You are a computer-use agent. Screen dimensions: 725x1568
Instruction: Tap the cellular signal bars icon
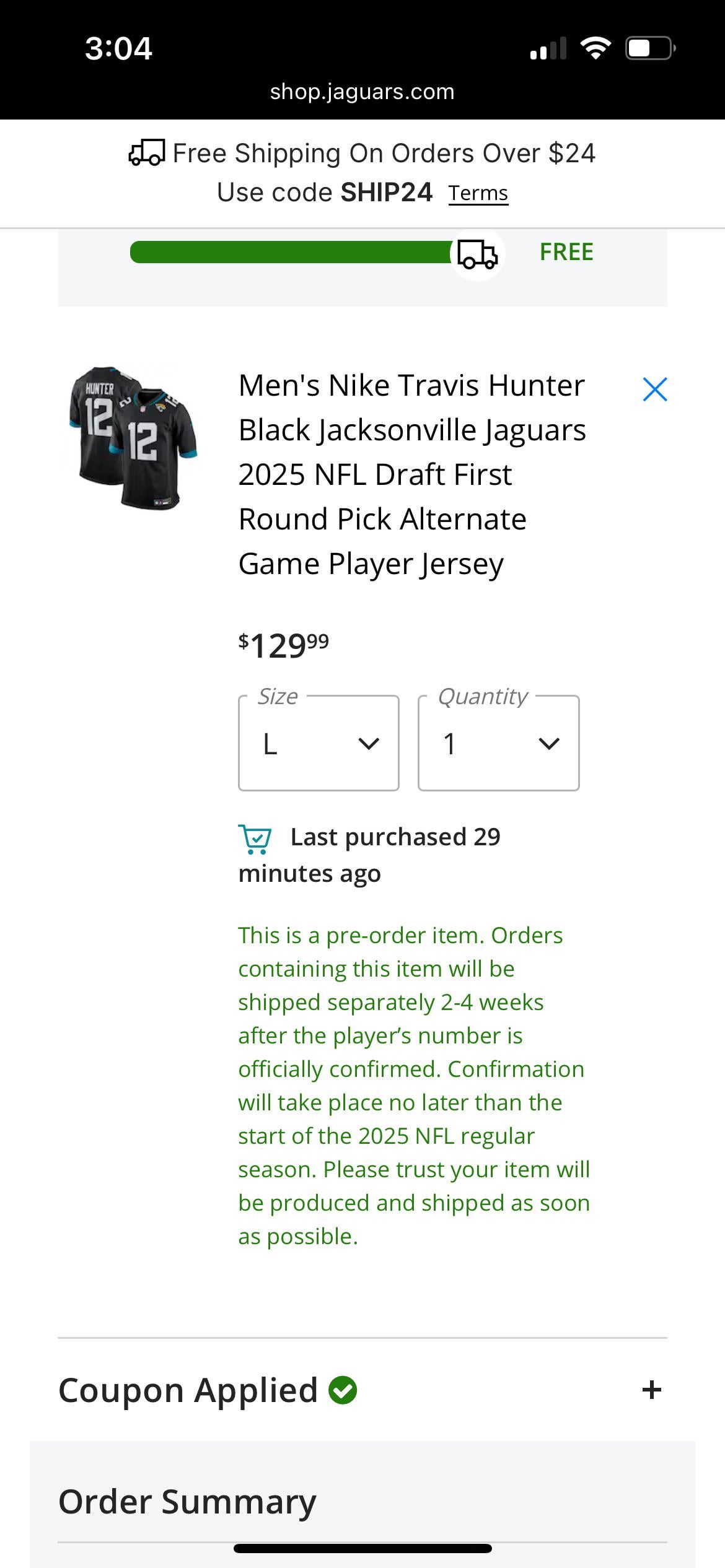pos(548,48)
